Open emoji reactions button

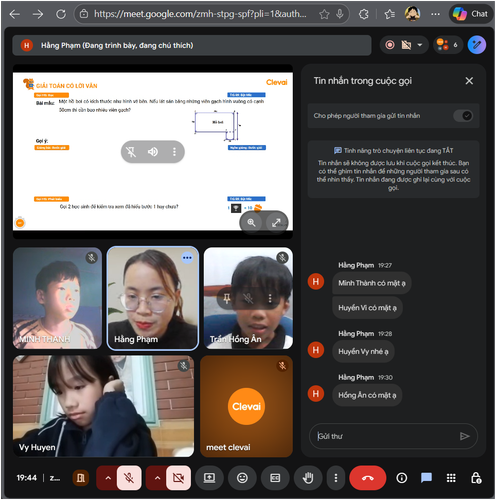tap(242, 478)
